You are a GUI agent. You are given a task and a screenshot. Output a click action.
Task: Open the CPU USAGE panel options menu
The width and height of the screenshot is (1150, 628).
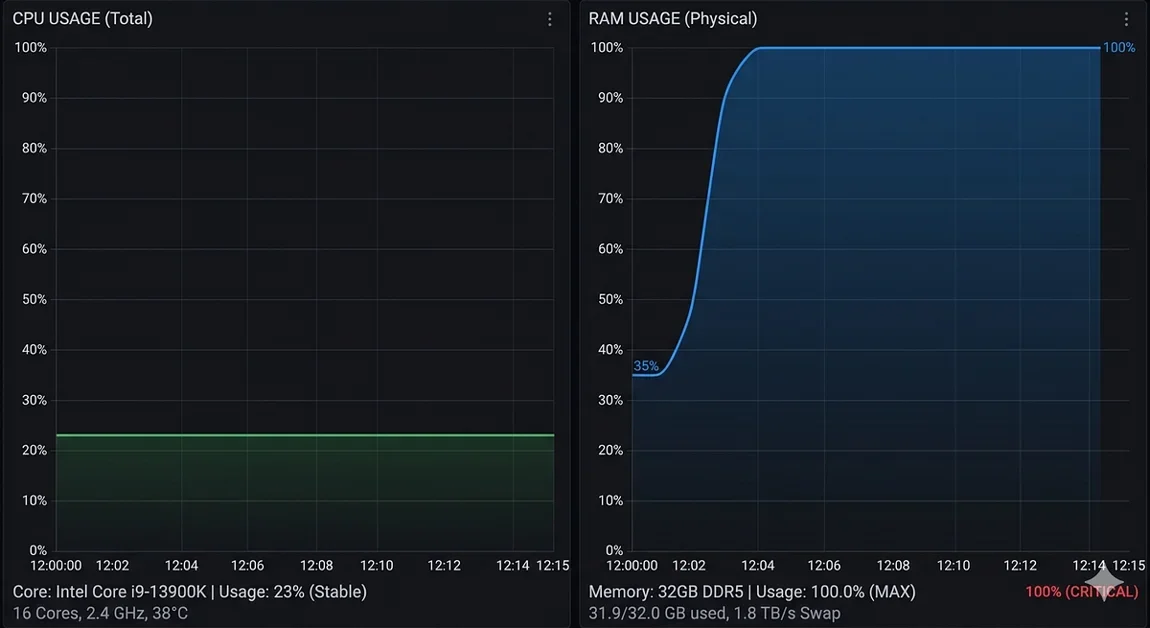click(549, 19)
